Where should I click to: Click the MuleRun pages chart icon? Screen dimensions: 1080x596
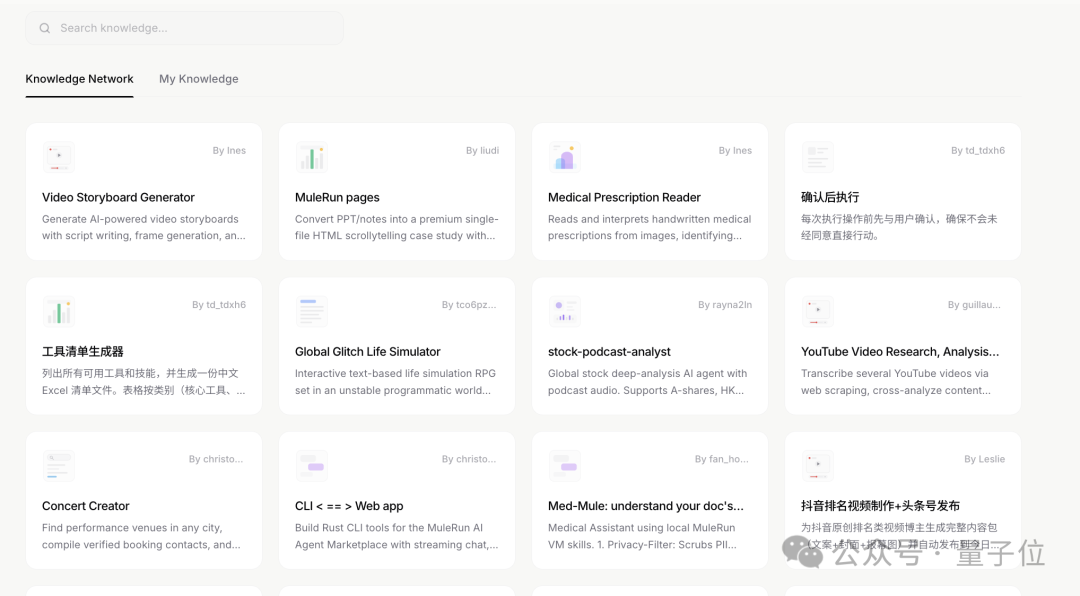311,157
